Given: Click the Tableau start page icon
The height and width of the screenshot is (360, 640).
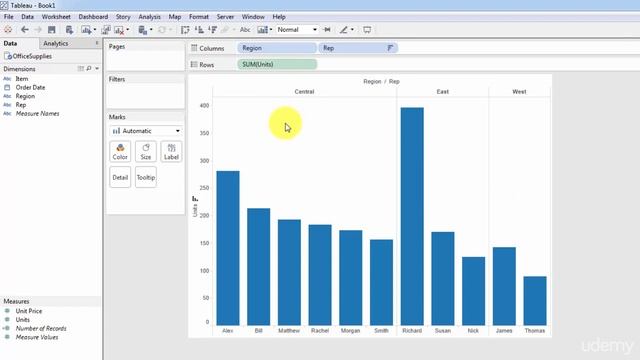Looking at the screenshot, I should point(8,30).
